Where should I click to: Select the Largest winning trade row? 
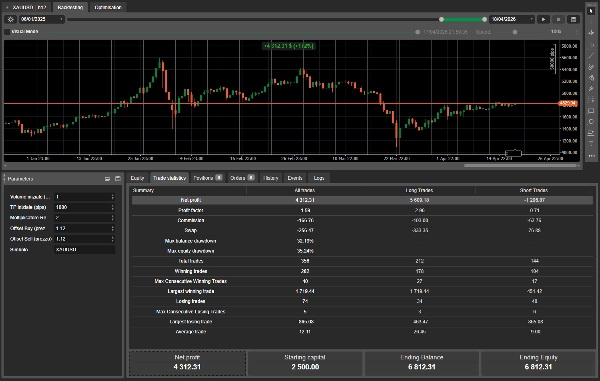362,291
